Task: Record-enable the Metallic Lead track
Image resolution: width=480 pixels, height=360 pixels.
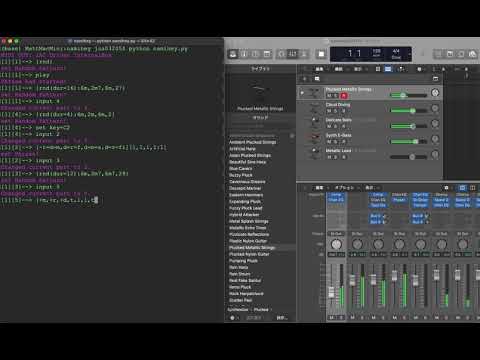Action: (x=344, y=157)
